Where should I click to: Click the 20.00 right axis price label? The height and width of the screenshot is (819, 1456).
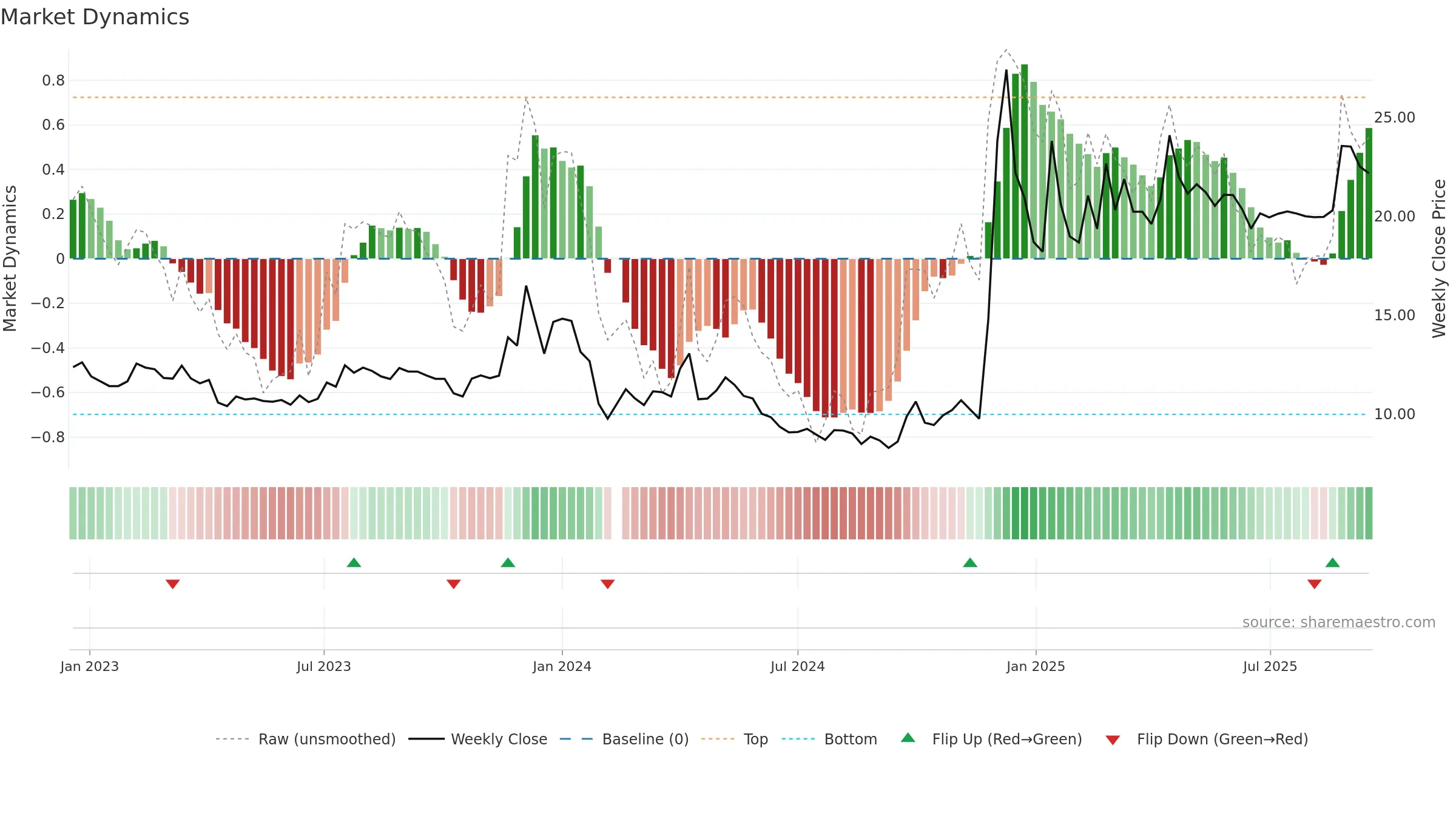(1395, 217)
